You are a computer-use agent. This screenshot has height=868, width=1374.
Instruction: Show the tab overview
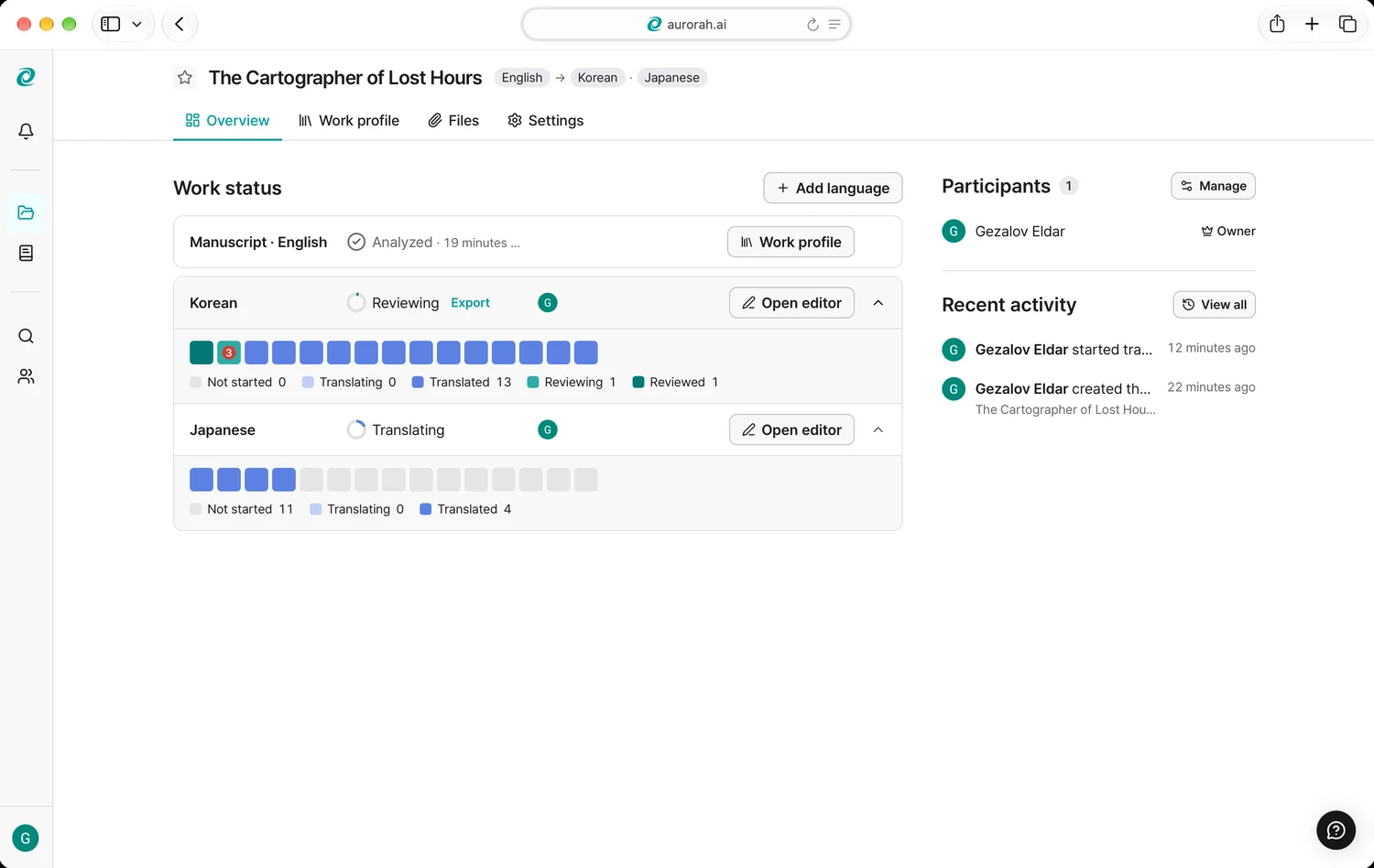(x=1347, y=24)
